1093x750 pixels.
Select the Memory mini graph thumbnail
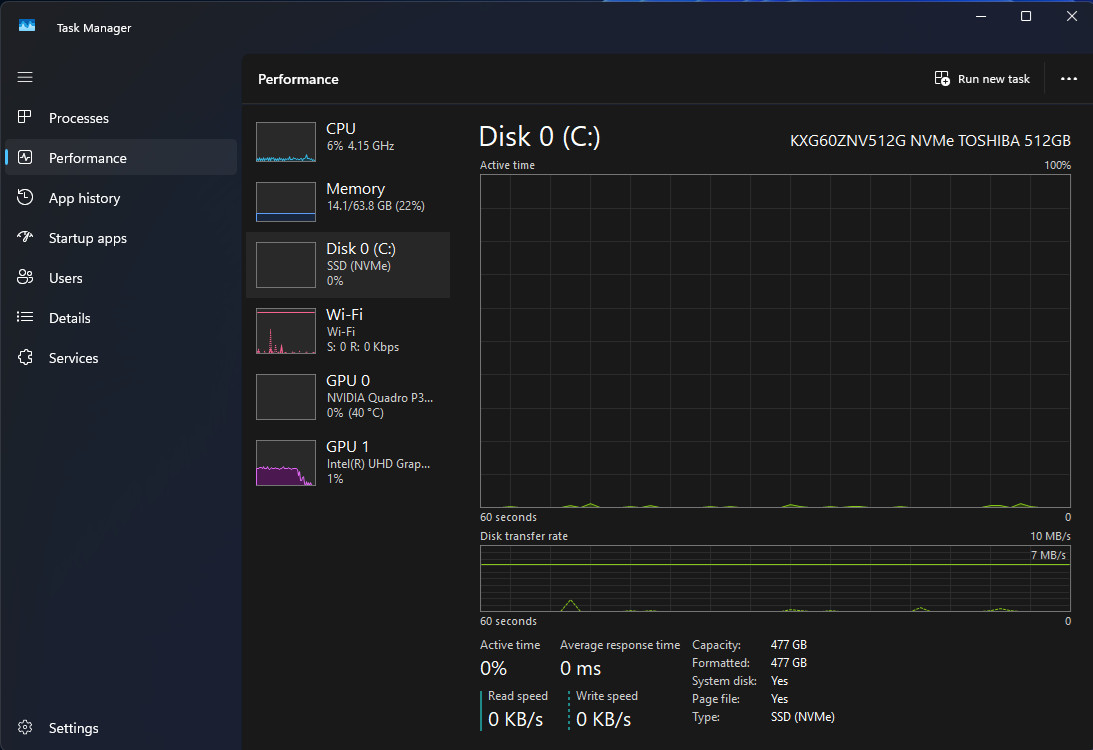click(x=286, y=202)
